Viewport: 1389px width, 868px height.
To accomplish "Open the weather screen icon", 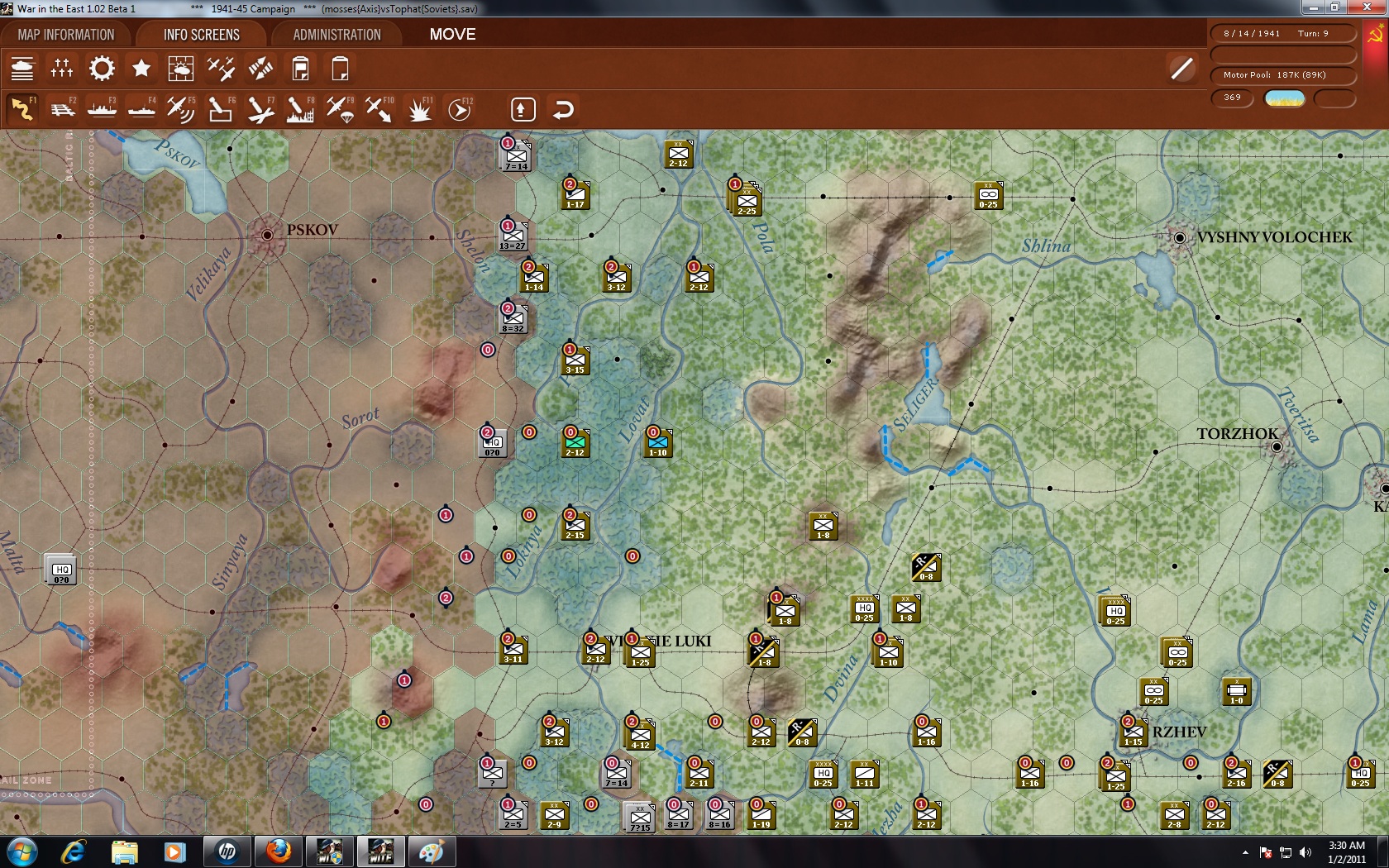I will click(x=181, y=69).
